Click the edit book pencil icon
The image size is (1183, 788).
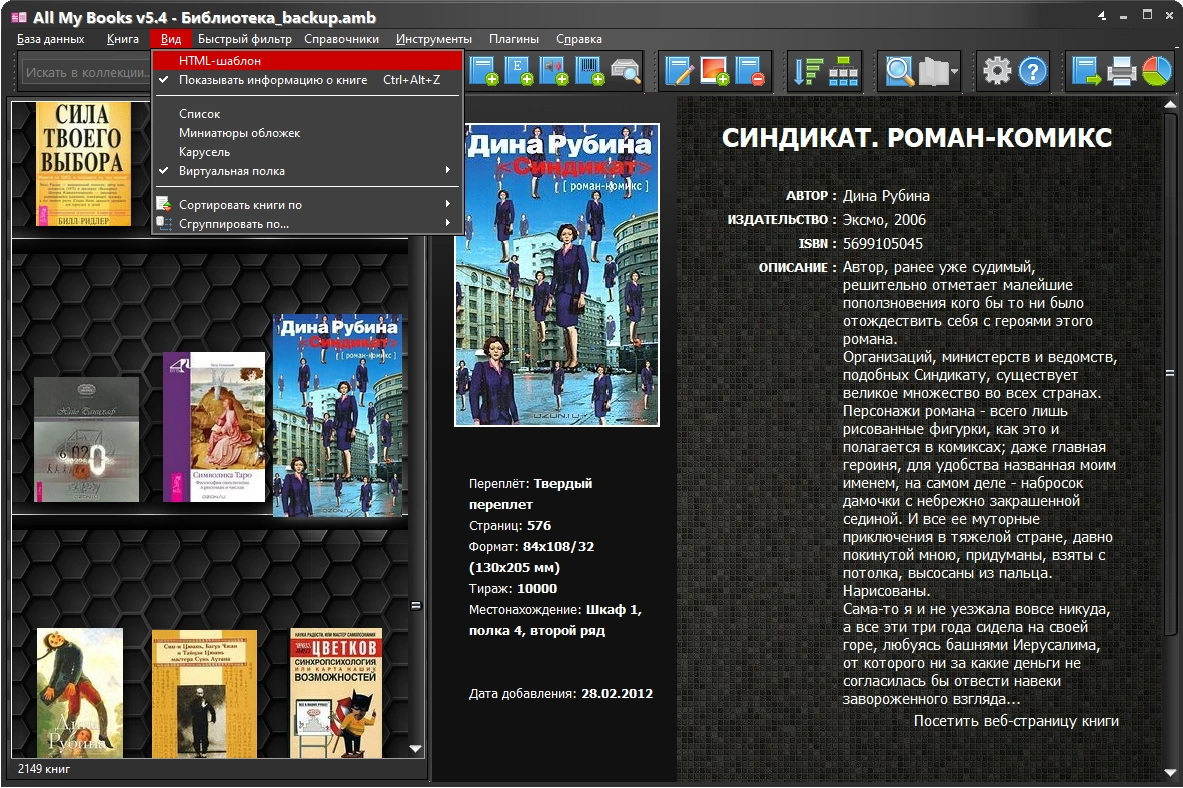tap(680, 71)
